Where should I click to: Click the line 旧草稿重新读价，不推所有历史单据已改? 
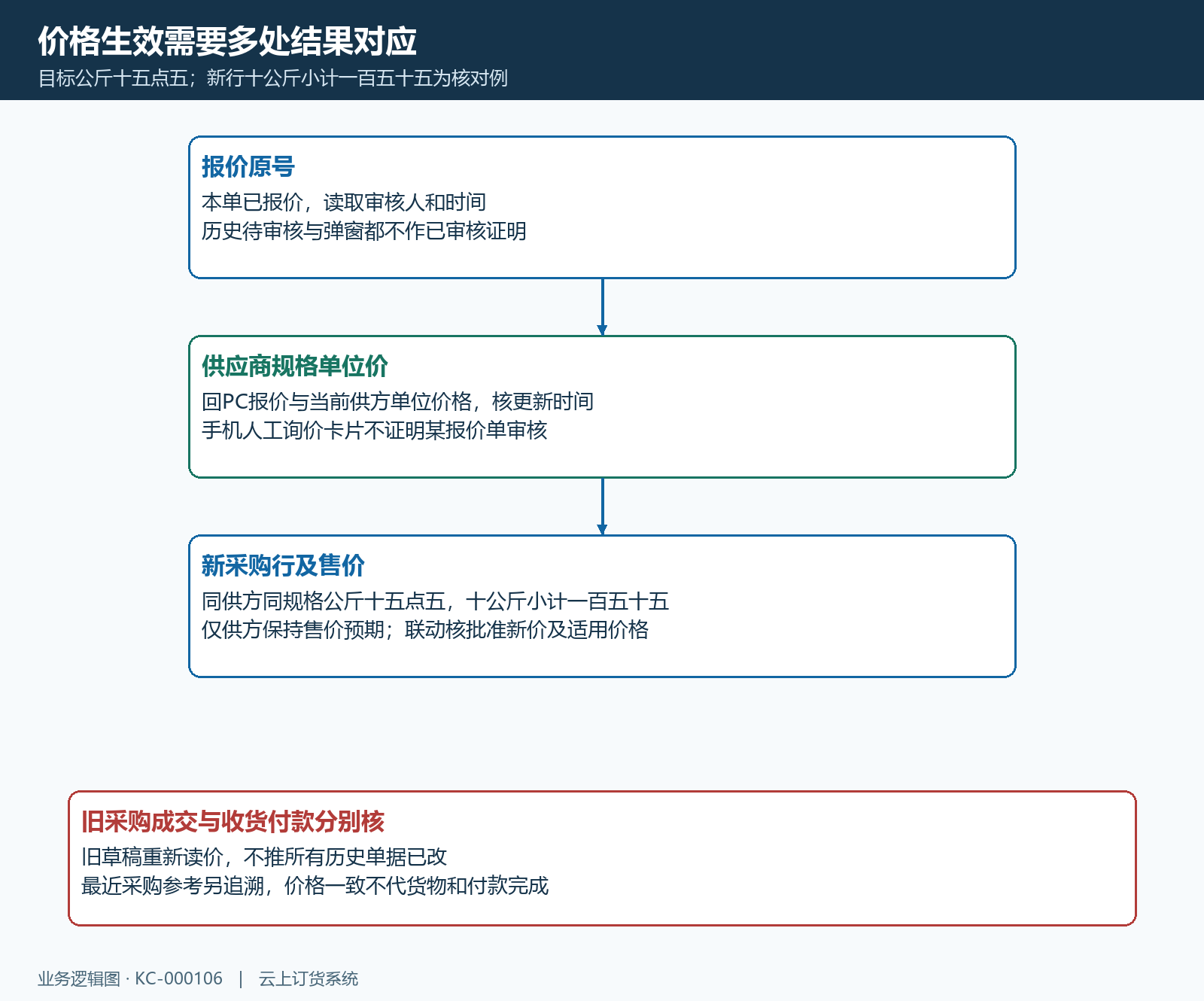pos(264,856)
